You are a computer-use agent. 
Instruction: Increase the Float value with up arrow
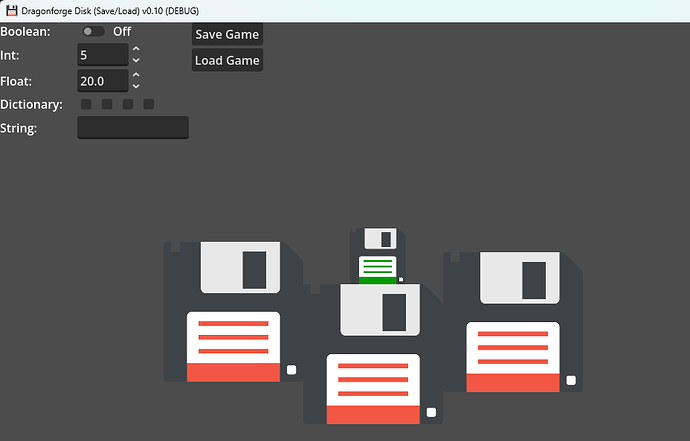click(x=136, y=75)
